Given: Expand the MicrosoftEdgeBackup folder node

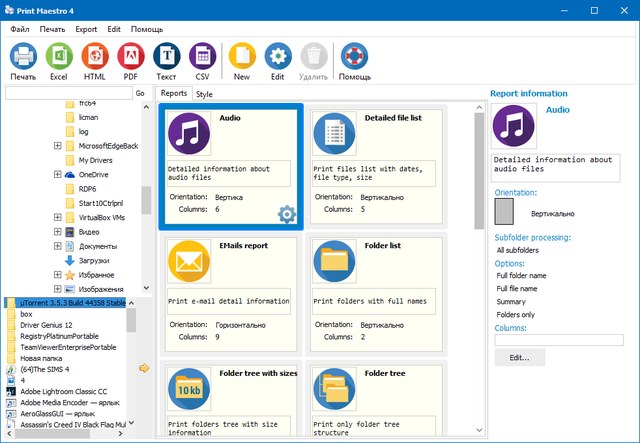Looking at the screenshot, I should (58, 146).
